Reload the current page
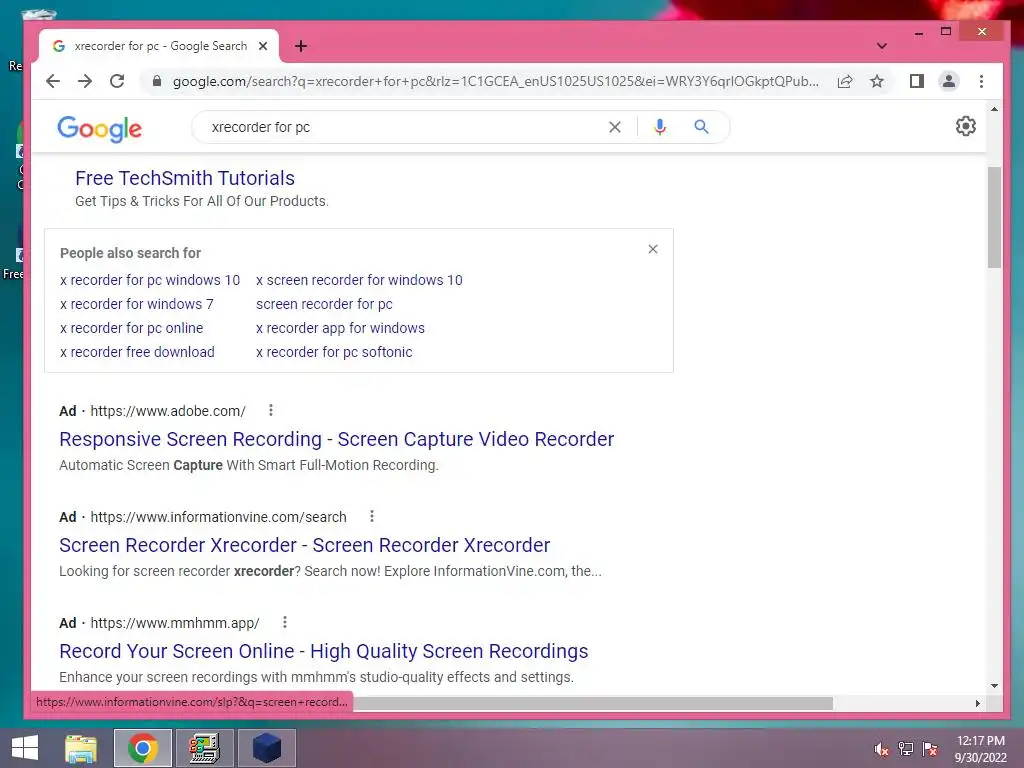This screenshot has height=768, width=1024. click(x=117, y=81)
